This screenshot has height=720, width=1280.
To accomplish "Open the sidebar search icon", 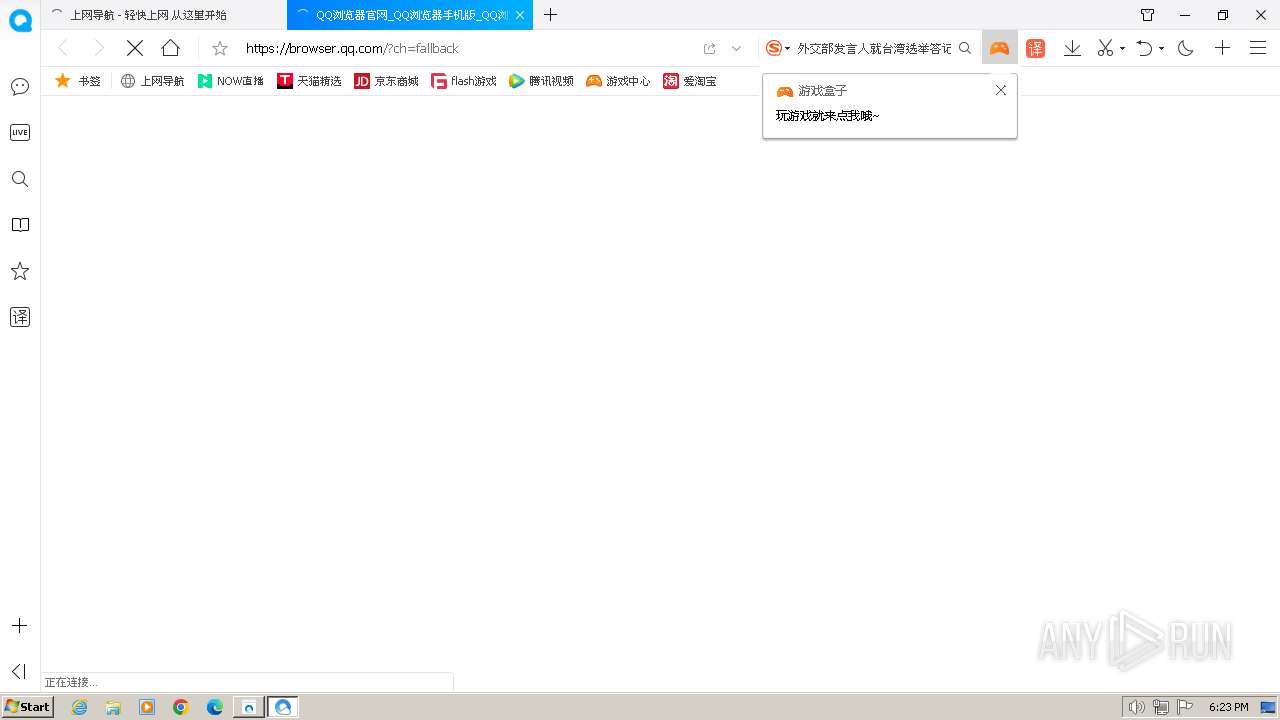I will coord(20,179).
